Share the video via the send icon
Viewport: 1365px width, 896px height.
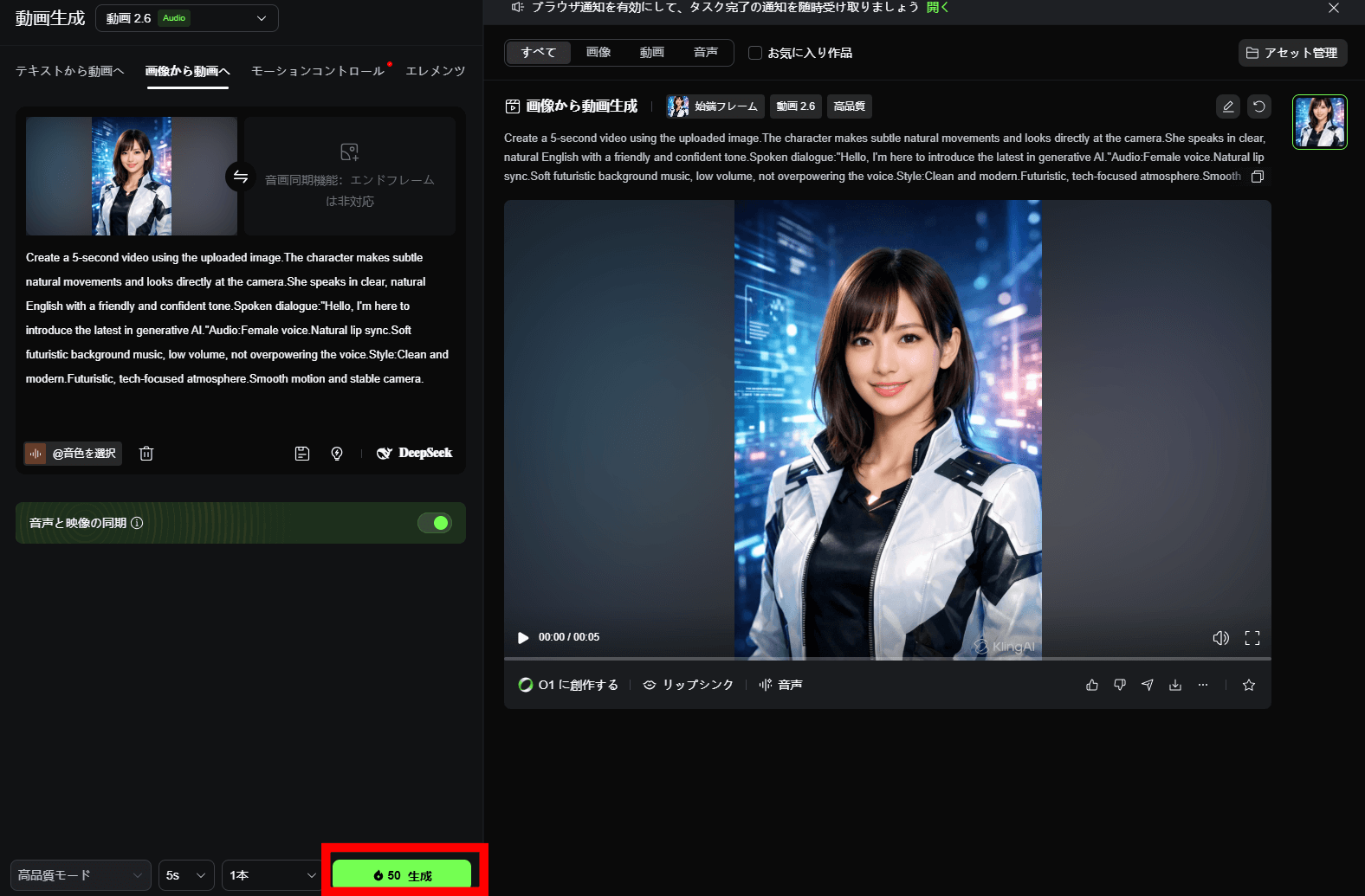click(1148, 685)
